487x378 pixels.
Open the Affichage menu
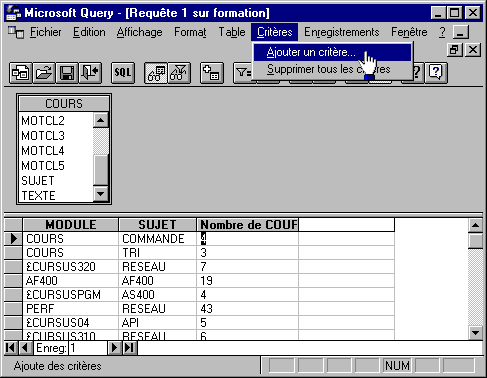click(139, 32)
